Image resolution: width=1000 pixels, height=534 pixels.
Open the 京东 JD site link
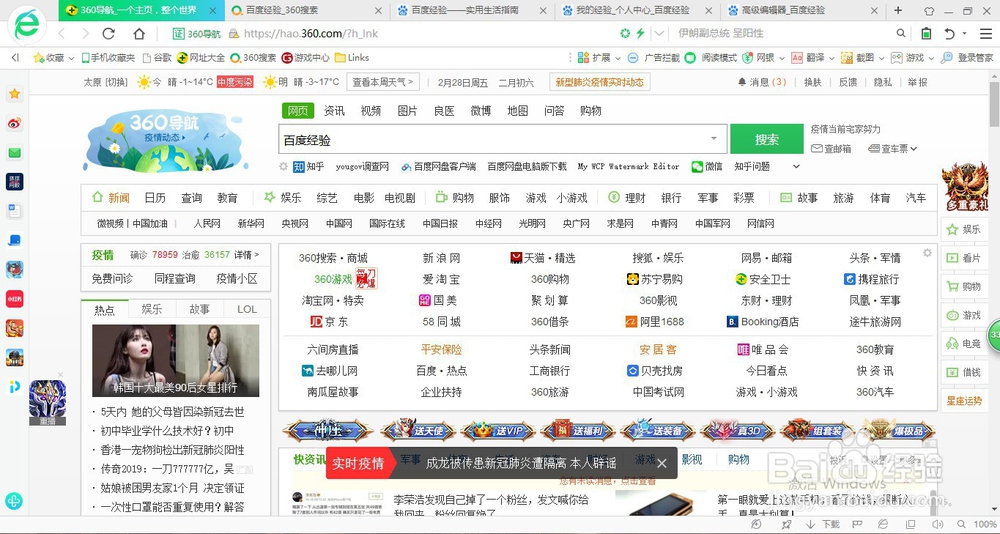pos(329,322)
